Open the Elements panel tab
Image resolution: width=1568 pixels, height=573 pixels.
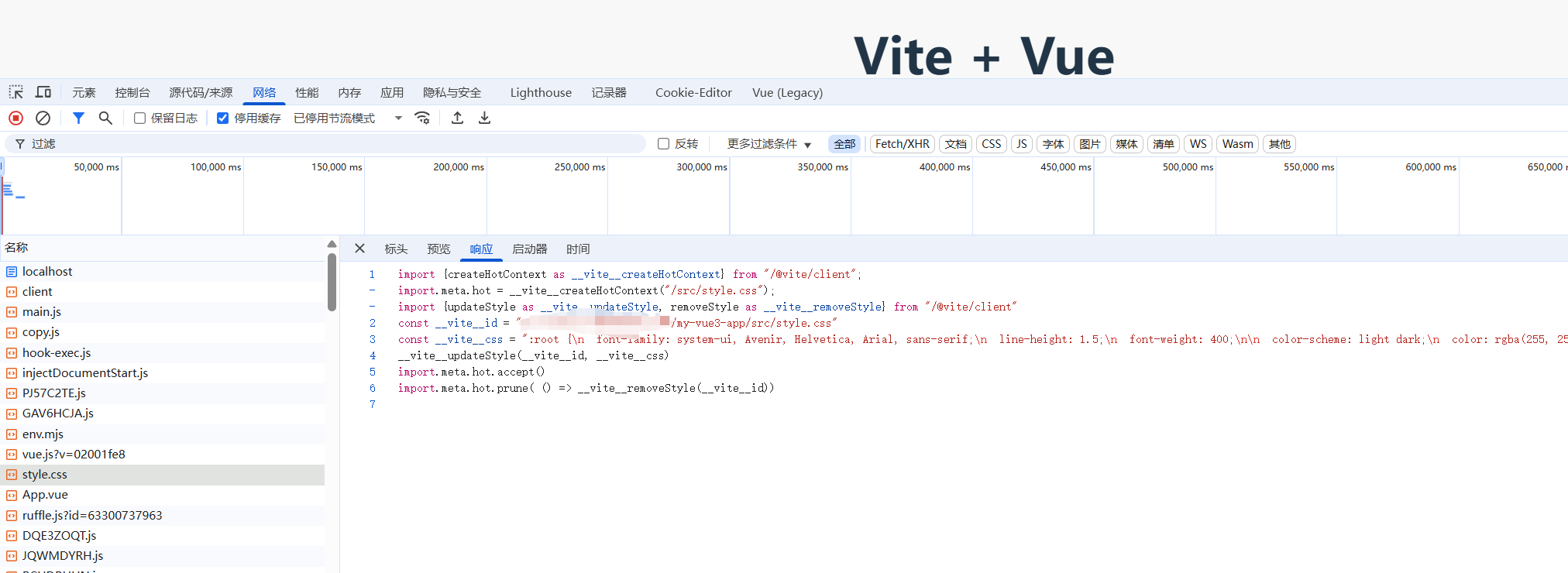pos(84,93)
